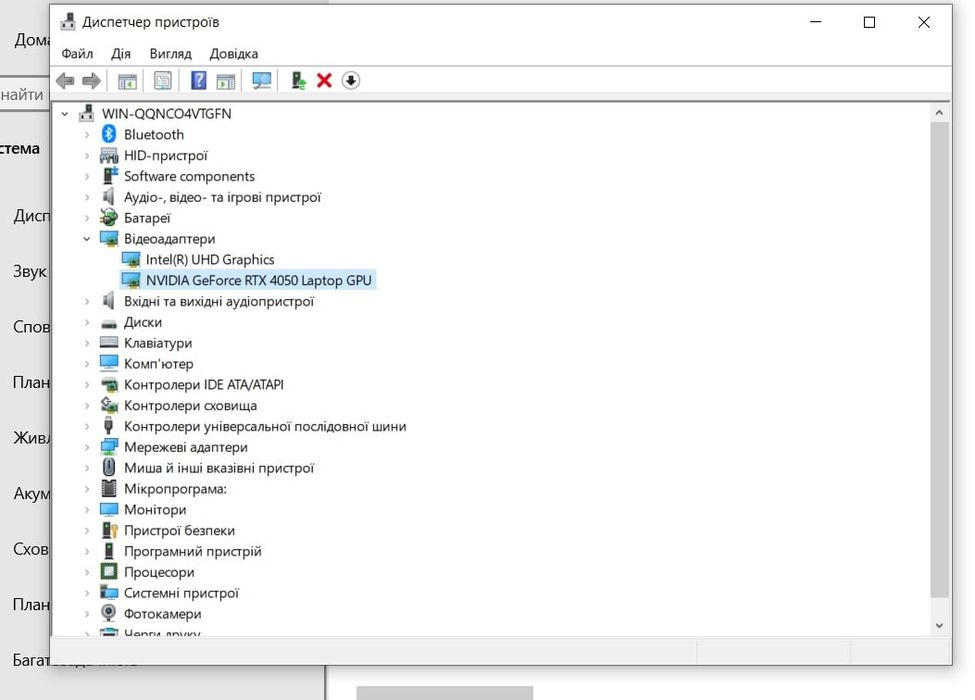Screen dimensions: 975x700
Task: Click the scrollbar down arrow
Action: tap(939, 625)
